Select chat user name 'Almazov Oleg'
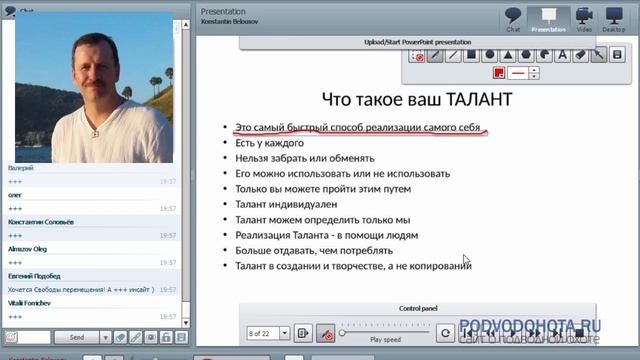The width and height of the screenshot is (640, 360). tap(27, 249)
